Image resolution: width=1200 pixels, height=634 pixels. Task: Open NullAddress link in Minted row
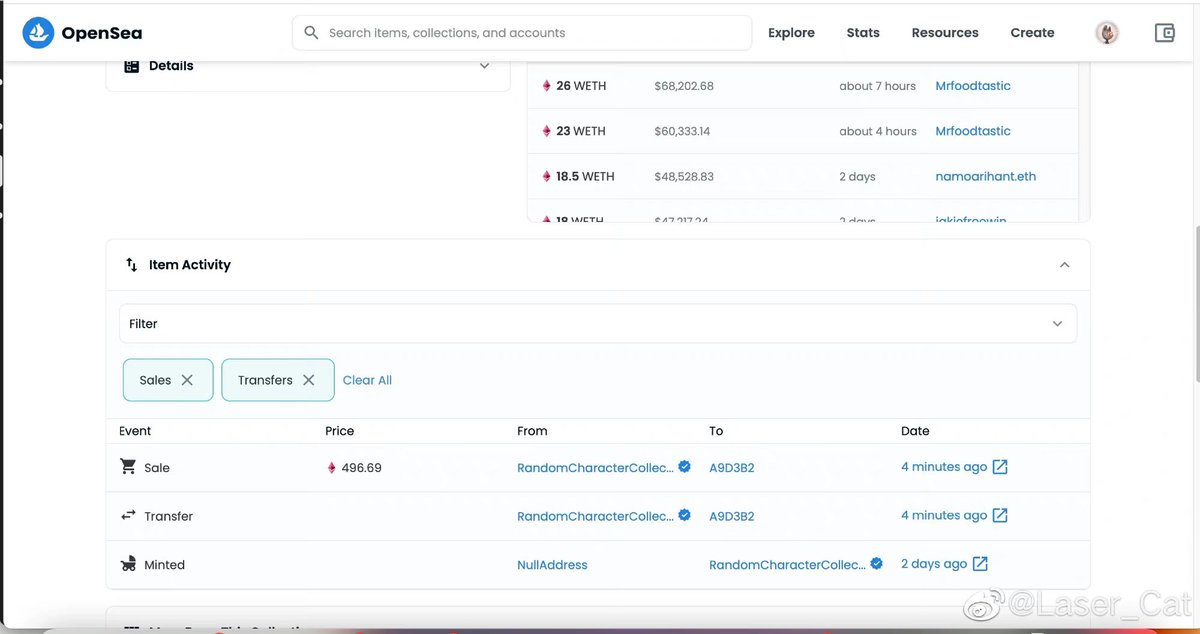[552, 565]
